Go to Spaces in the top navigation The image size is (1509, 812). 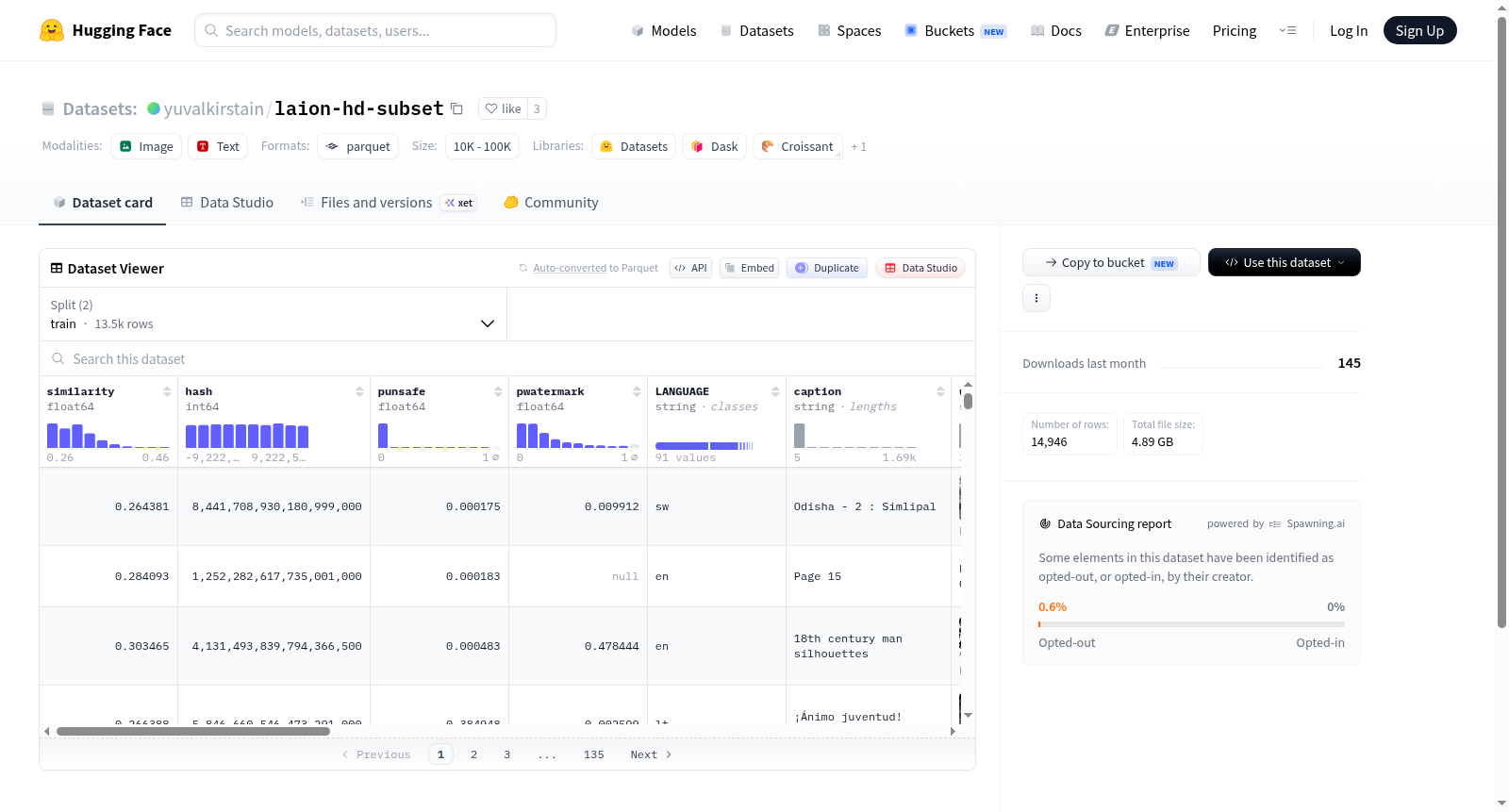[850, 30]
